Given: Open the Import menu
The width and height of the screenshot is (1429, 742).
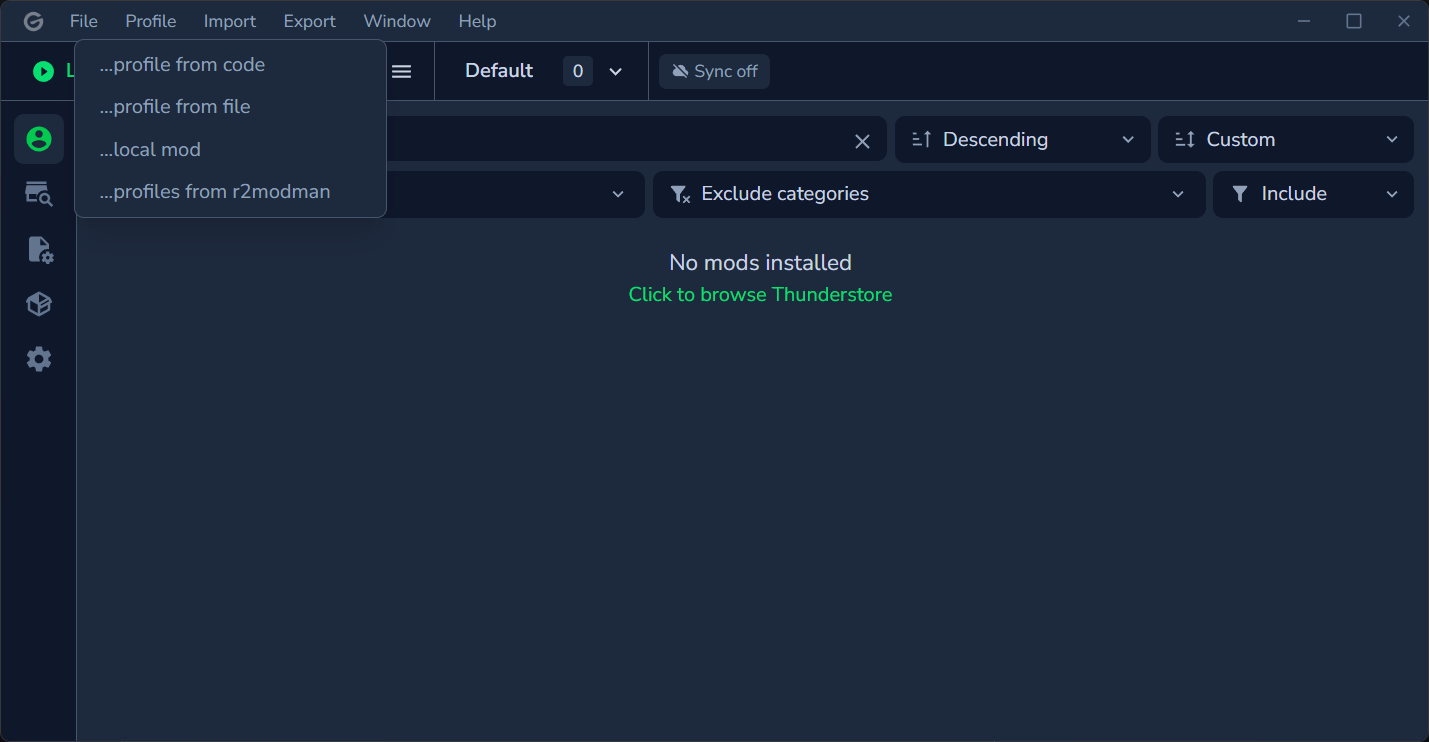Looking at the screenshot, I should tap(230, 21).
